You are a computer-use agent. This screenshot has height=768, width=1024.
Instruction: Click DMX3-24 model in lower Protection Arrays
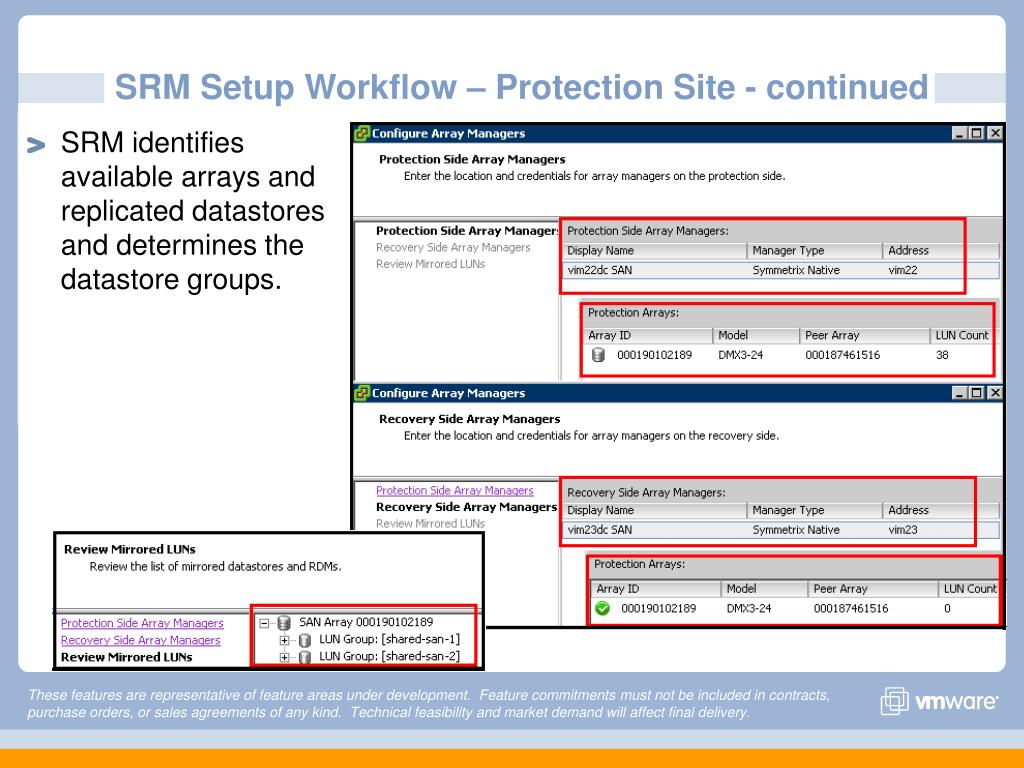pos(749,609)
